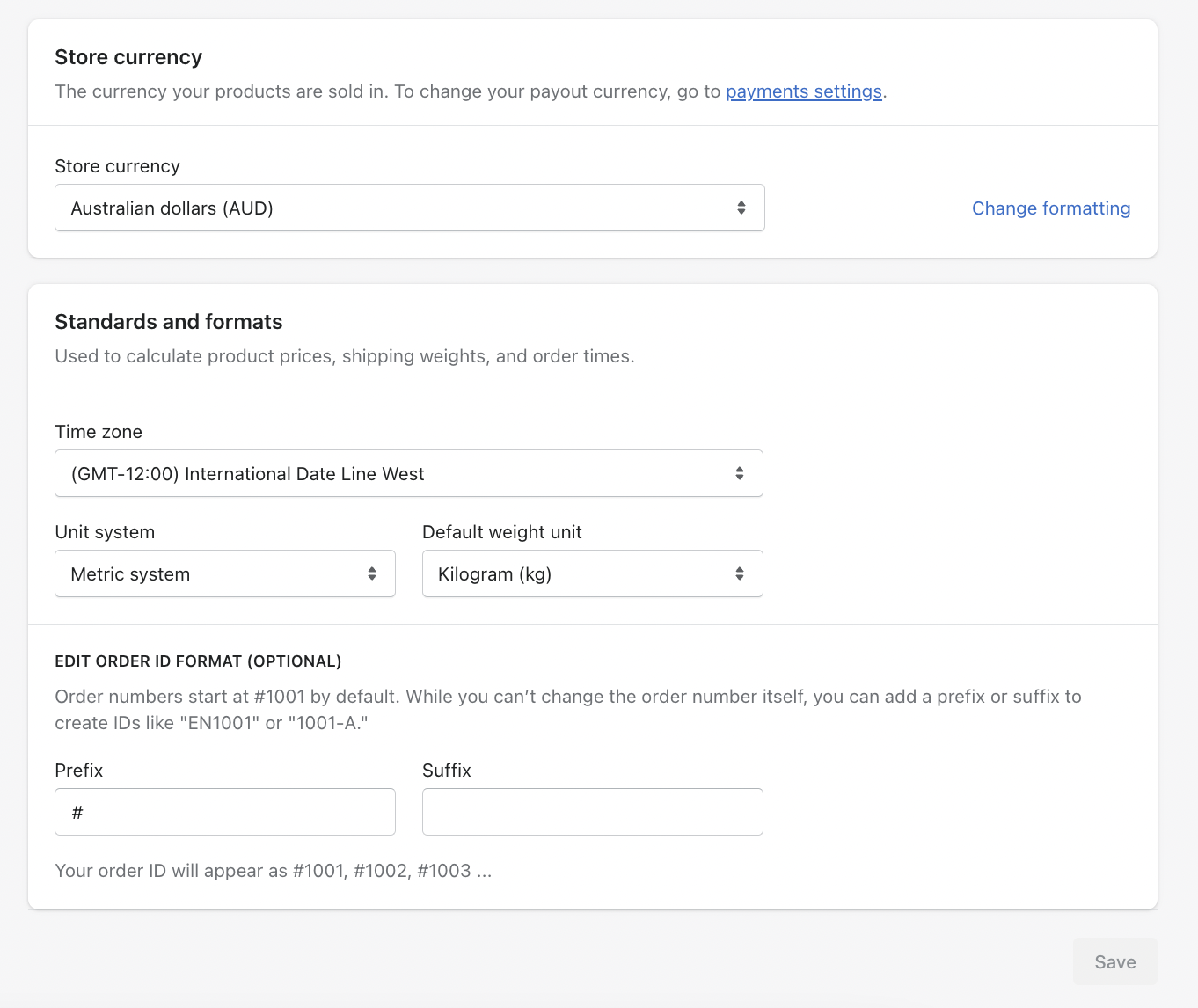Click the arrows icon in Store currency selector
The height and width of the screenshot is (1008, 1198).
pyautogui.click(x=741, y=208)
